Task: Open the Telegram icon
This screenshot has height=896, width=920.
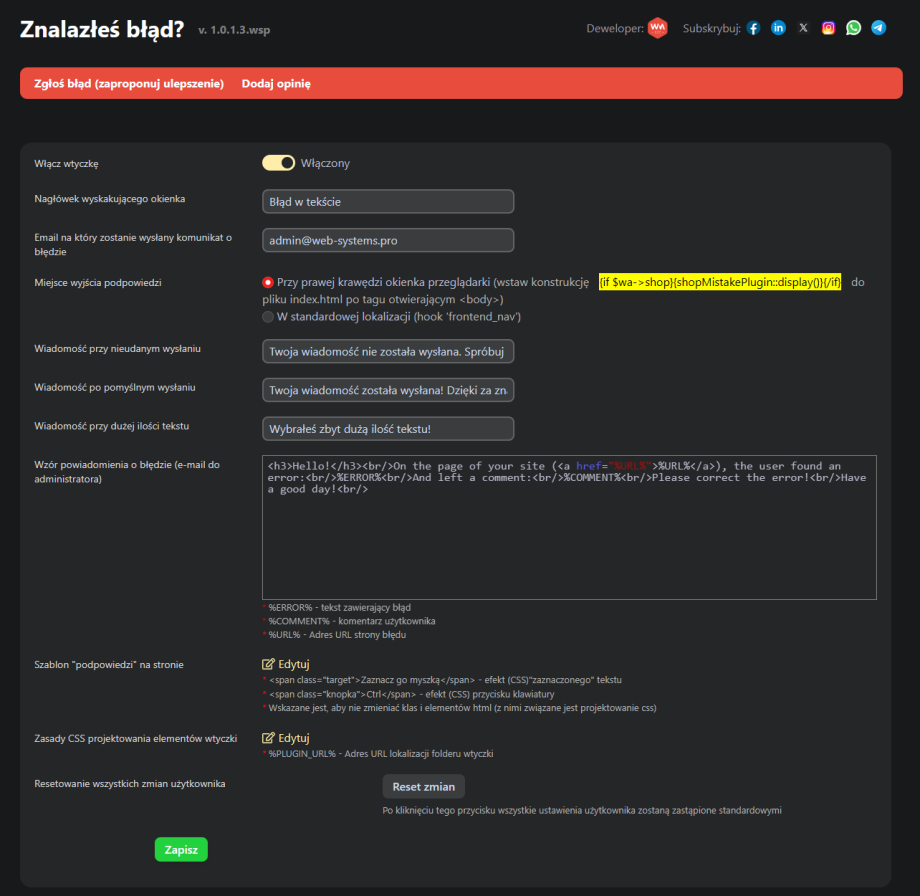Action: 878,28
